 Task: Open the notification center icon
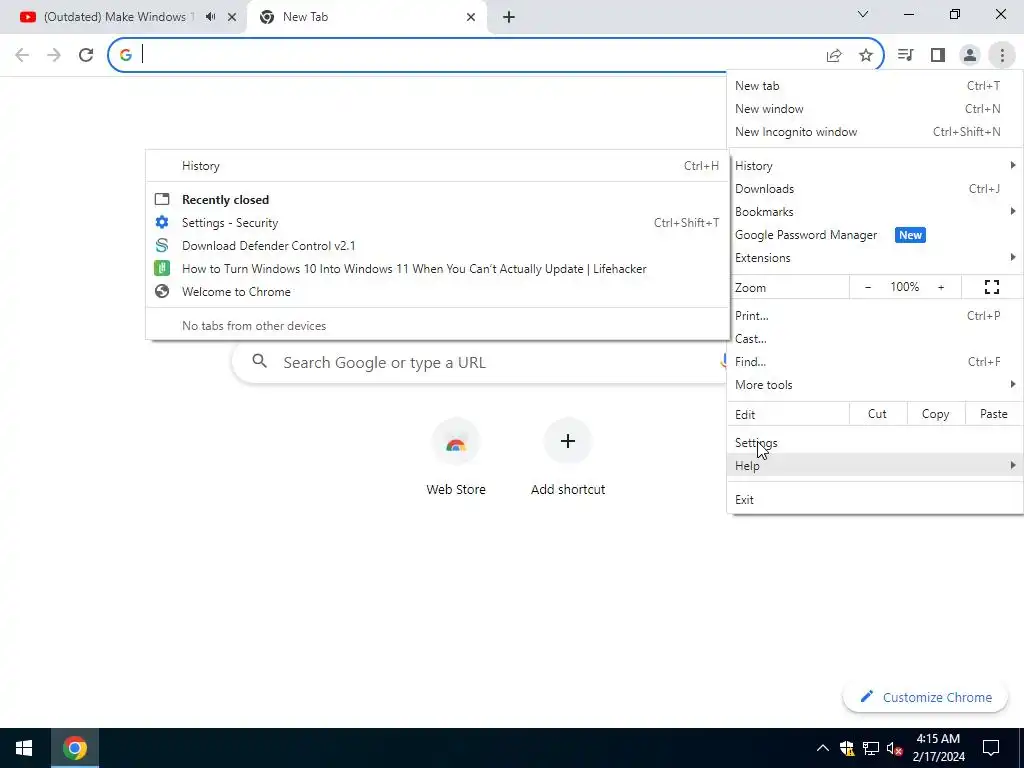[991, 748]
